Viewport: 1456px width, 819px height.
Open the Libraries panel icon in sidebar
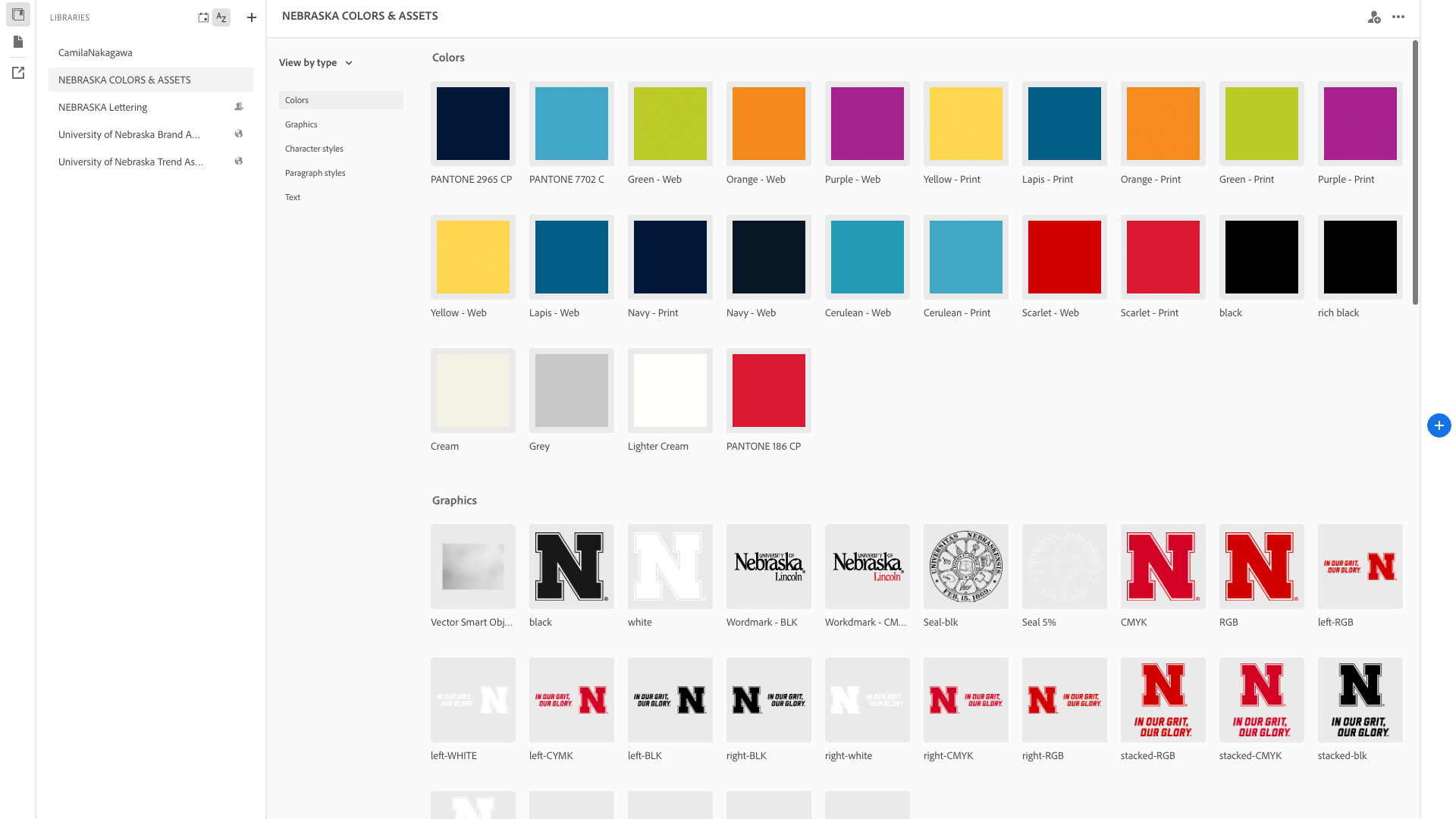click(18, 14)
